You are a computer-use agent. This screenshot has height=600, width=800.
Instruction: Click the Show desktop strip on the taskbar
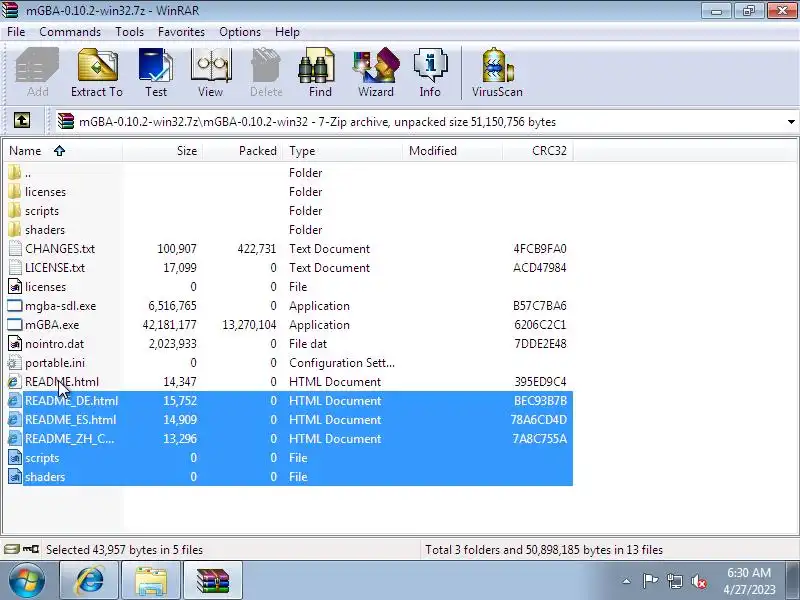[795, 581]
